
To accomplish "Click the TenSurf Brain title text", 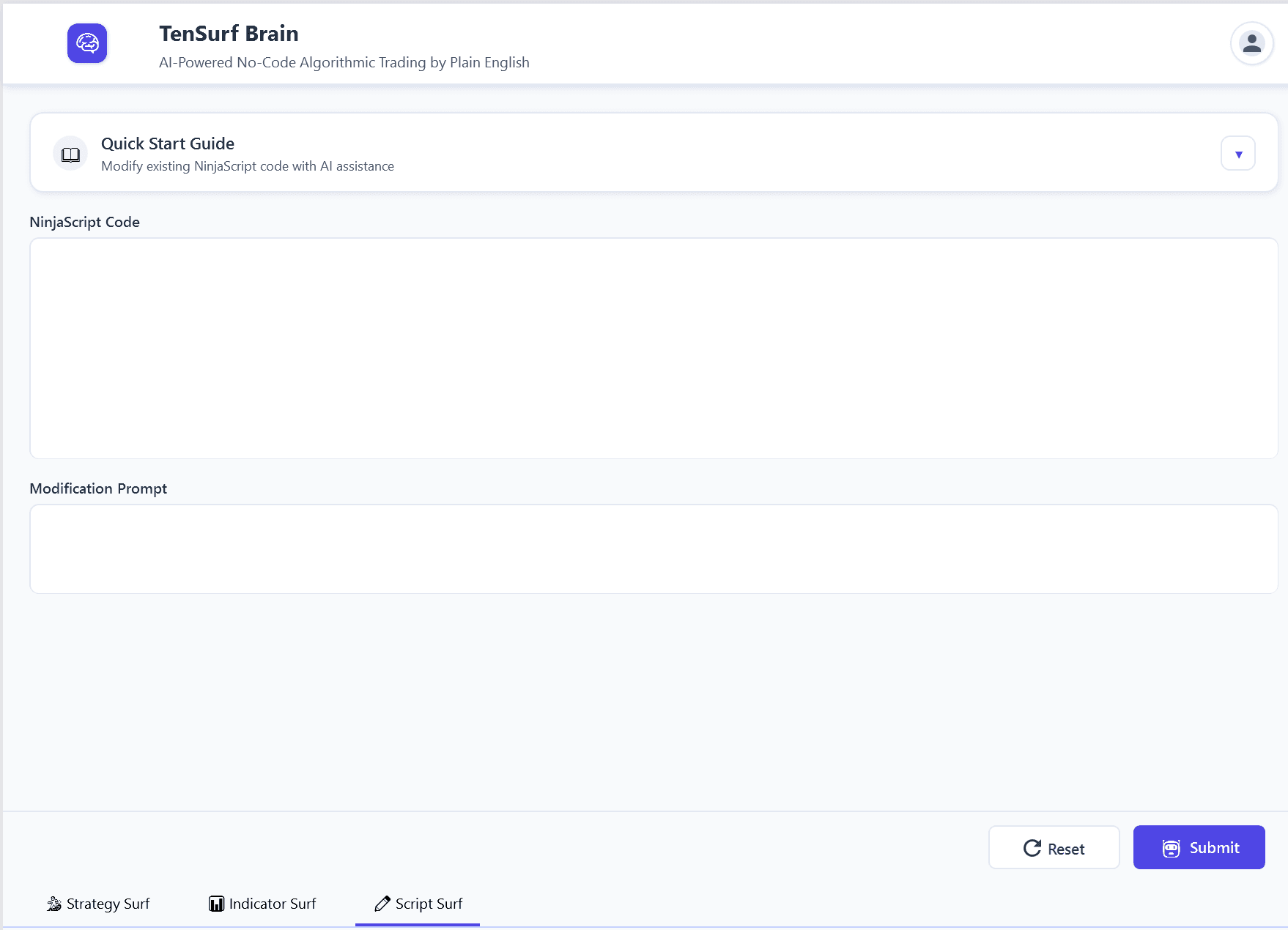I will click(x=229, y=34).
